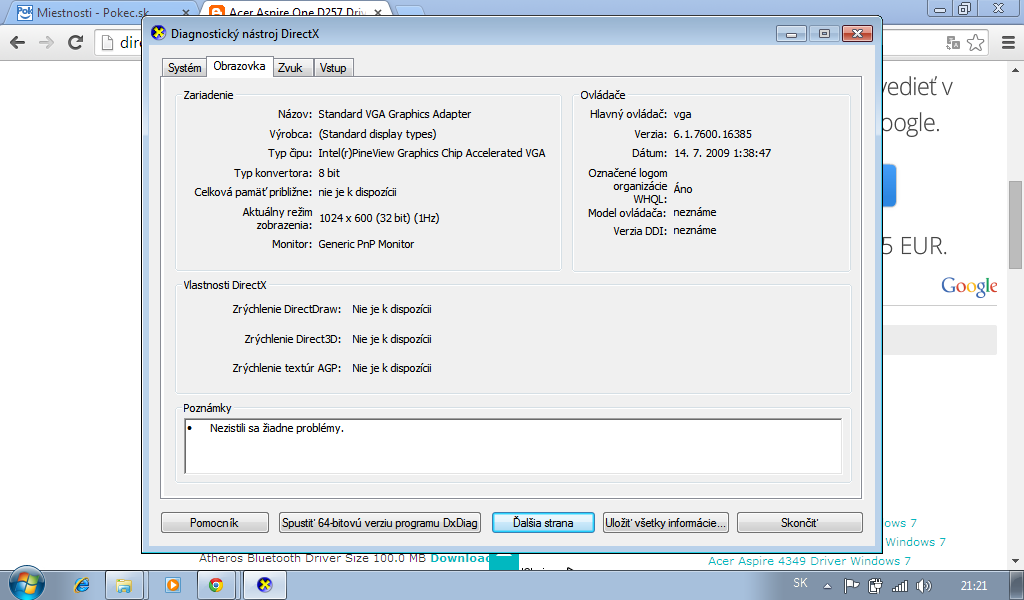Click the Ďalšia strana button
Screen dimensions: 1024x600
pos(543,523)
